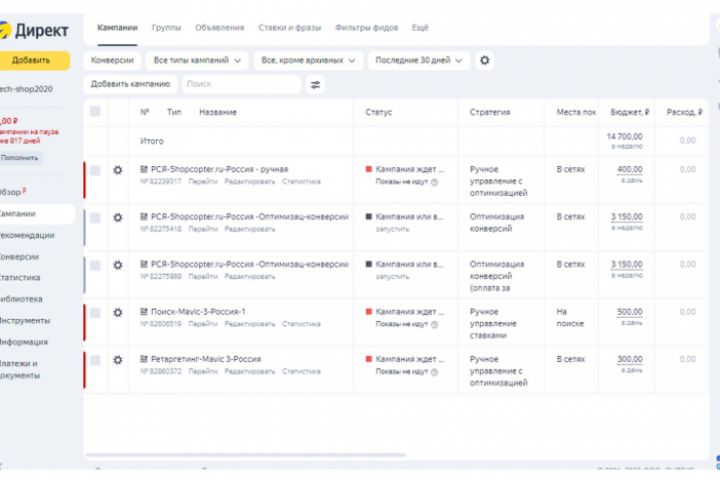The image size is (720, 480).
Task: Open Библиотека in sidebar
Action: click(x=21, y=299)
